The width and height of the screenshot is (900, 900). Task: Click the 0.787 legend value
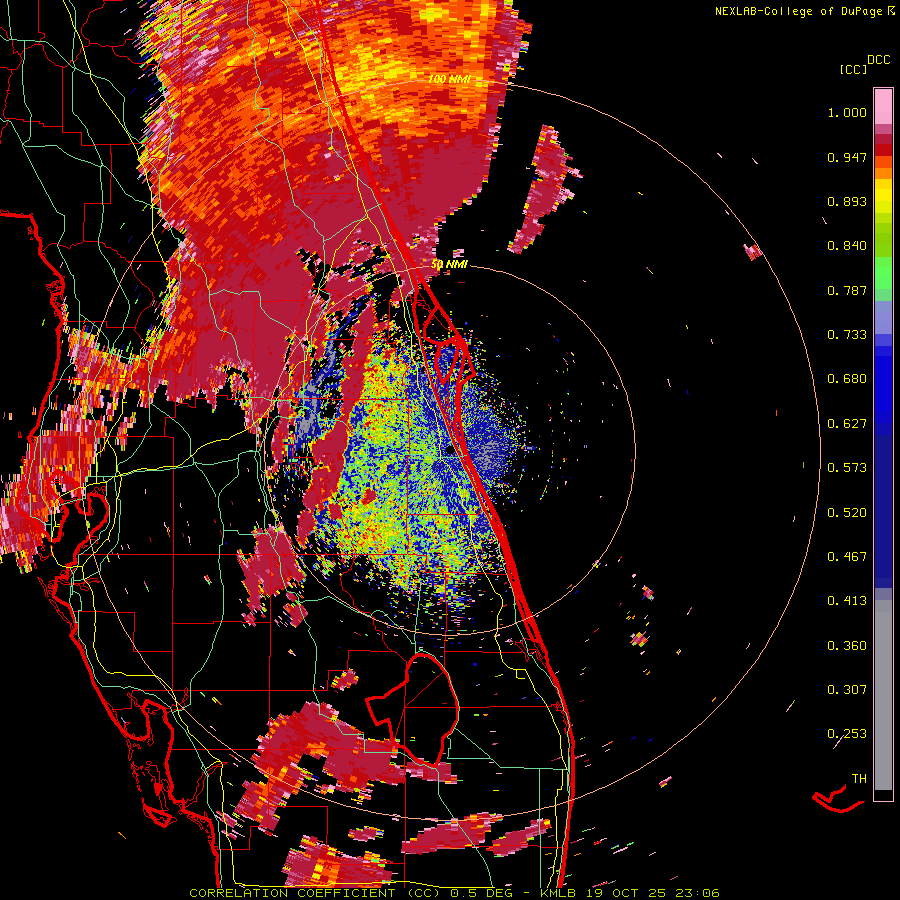pyautogui.click(x=847, y=290)
